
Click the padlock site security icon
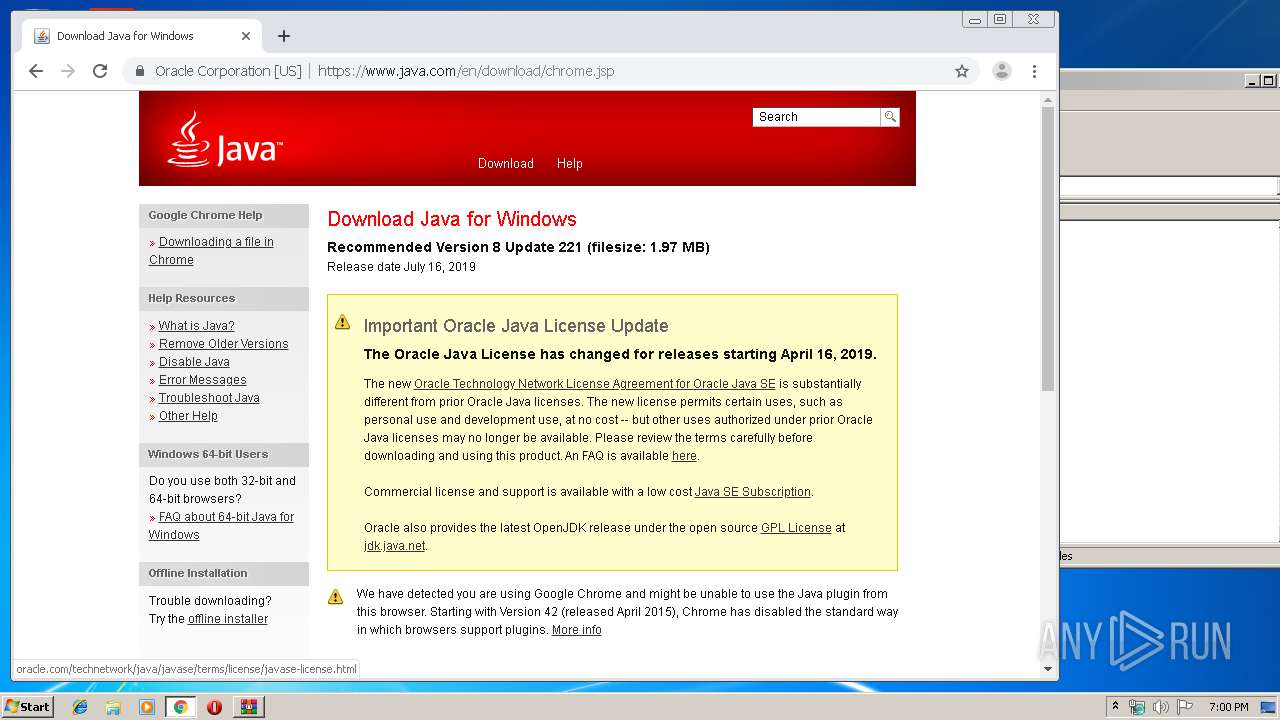pos(141,71)
